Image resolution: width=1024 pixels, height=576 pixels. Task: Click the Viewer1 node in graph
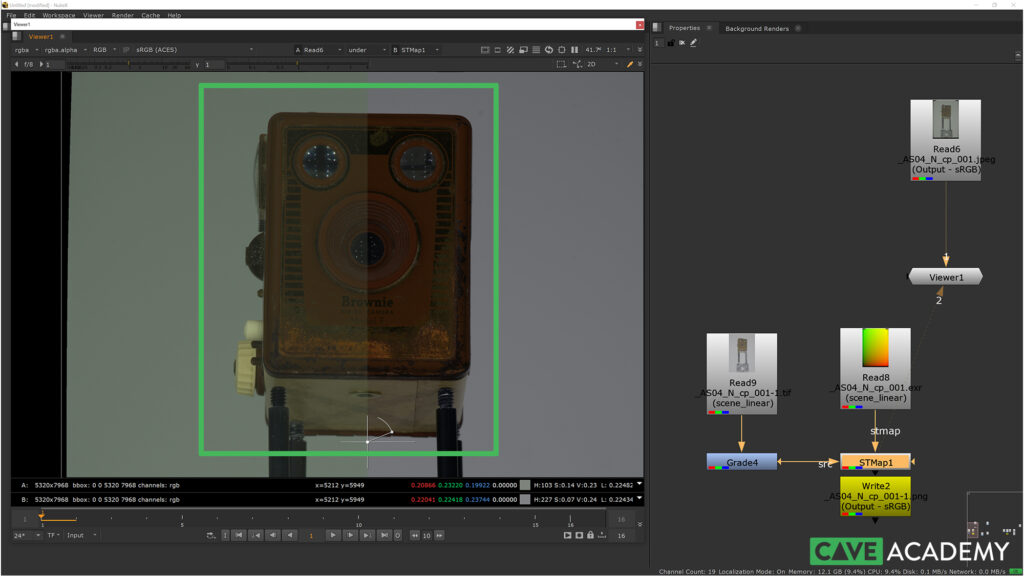[945, 276]
